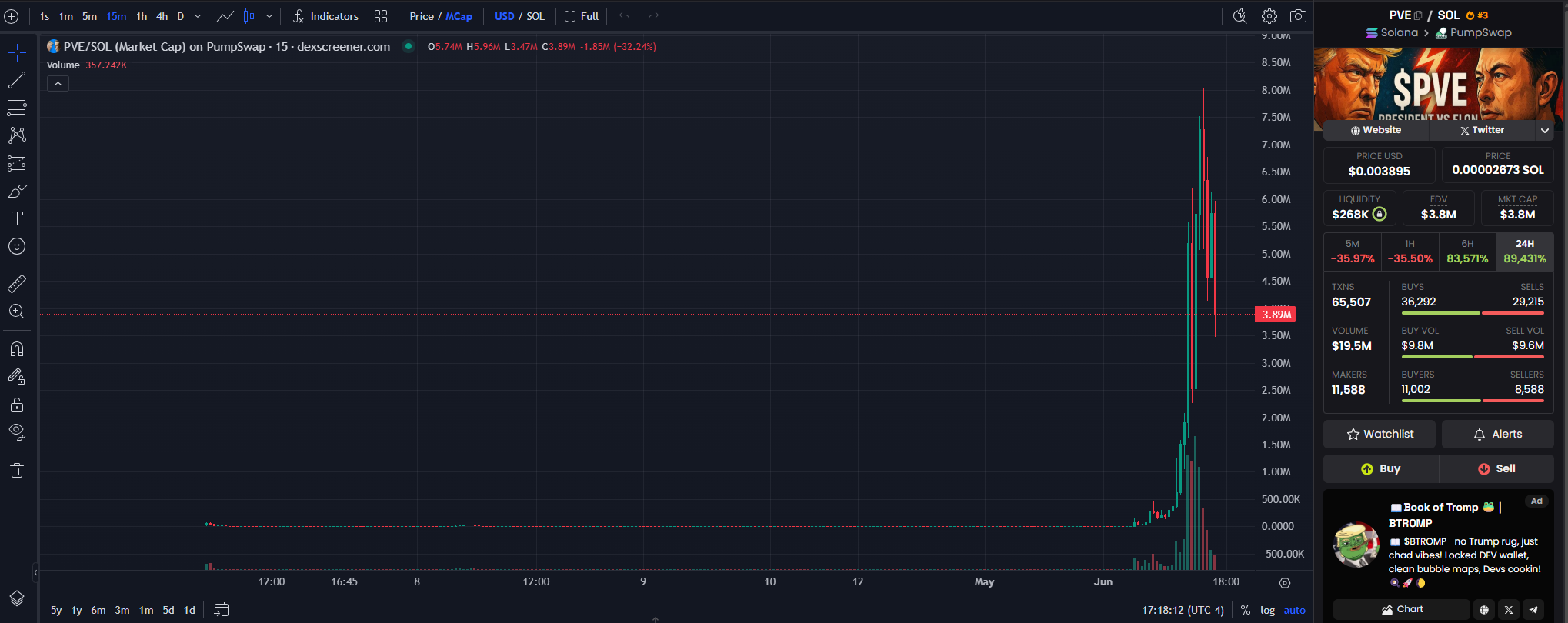1568x623 pixels.
Task: Open chart settings gear
Action: coord(1269,16)
